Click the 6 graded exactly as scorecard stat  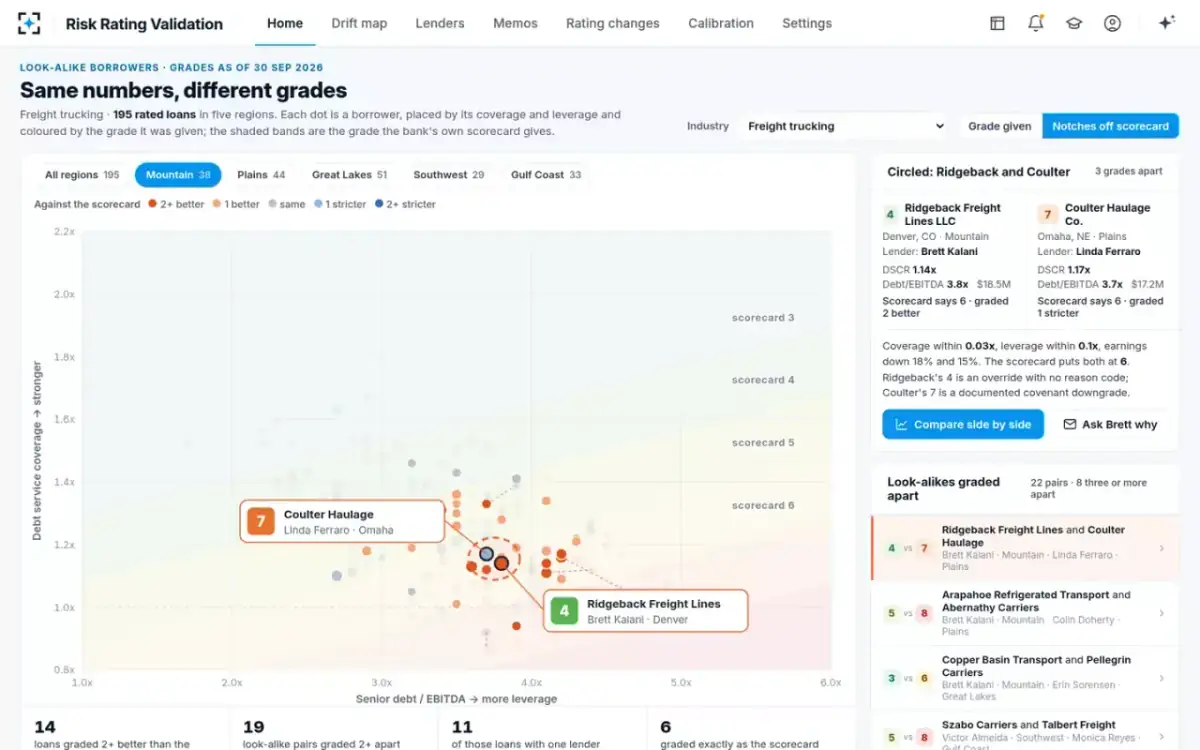[x=750, y=733]
